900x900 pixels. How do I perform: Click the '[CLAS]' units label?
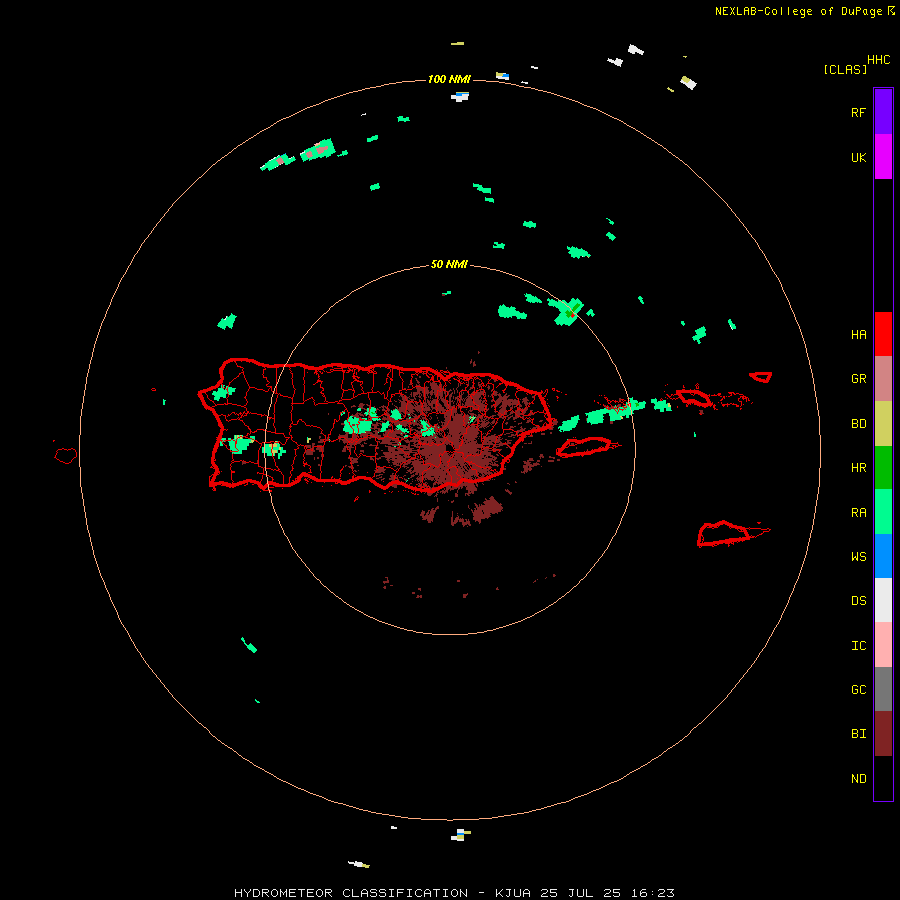845,69
